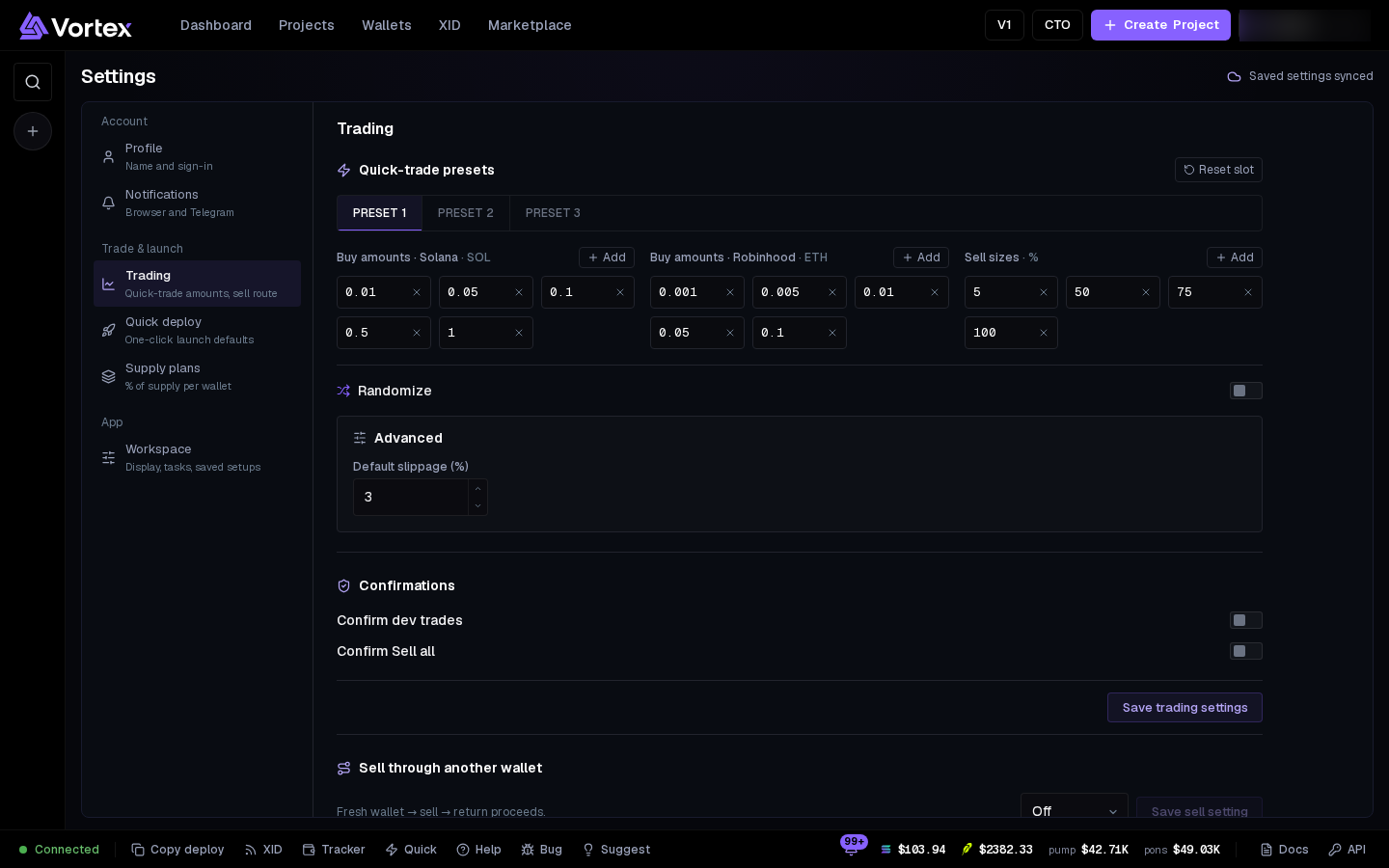Remove the 100 sell size chip

pos(1044,333)
